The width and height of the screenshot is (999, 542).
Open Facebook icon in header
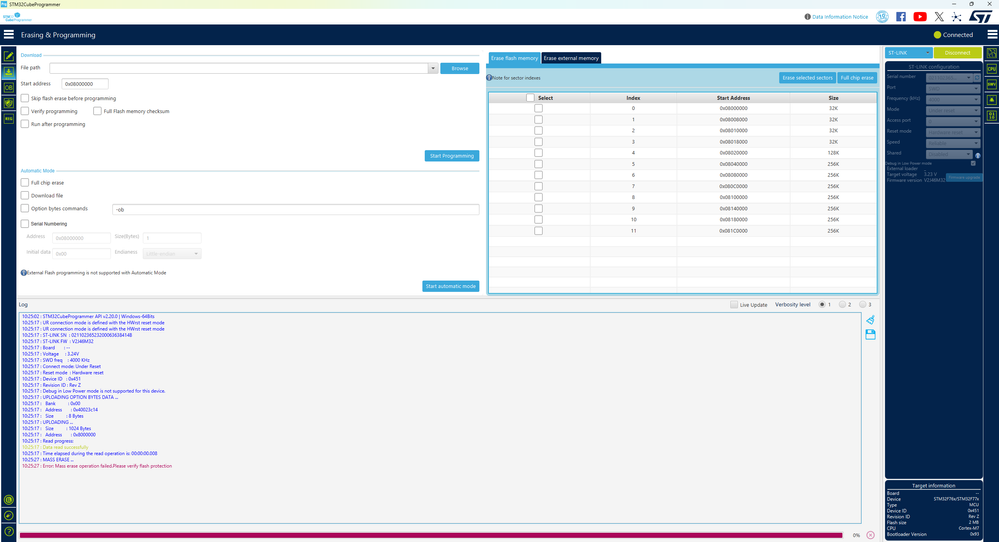pyautogui.click(x=901, y=17)
